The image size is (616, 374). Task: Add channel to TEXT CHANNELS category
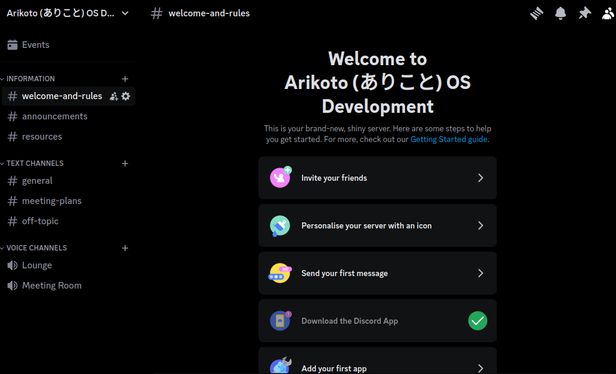[125, 163]
